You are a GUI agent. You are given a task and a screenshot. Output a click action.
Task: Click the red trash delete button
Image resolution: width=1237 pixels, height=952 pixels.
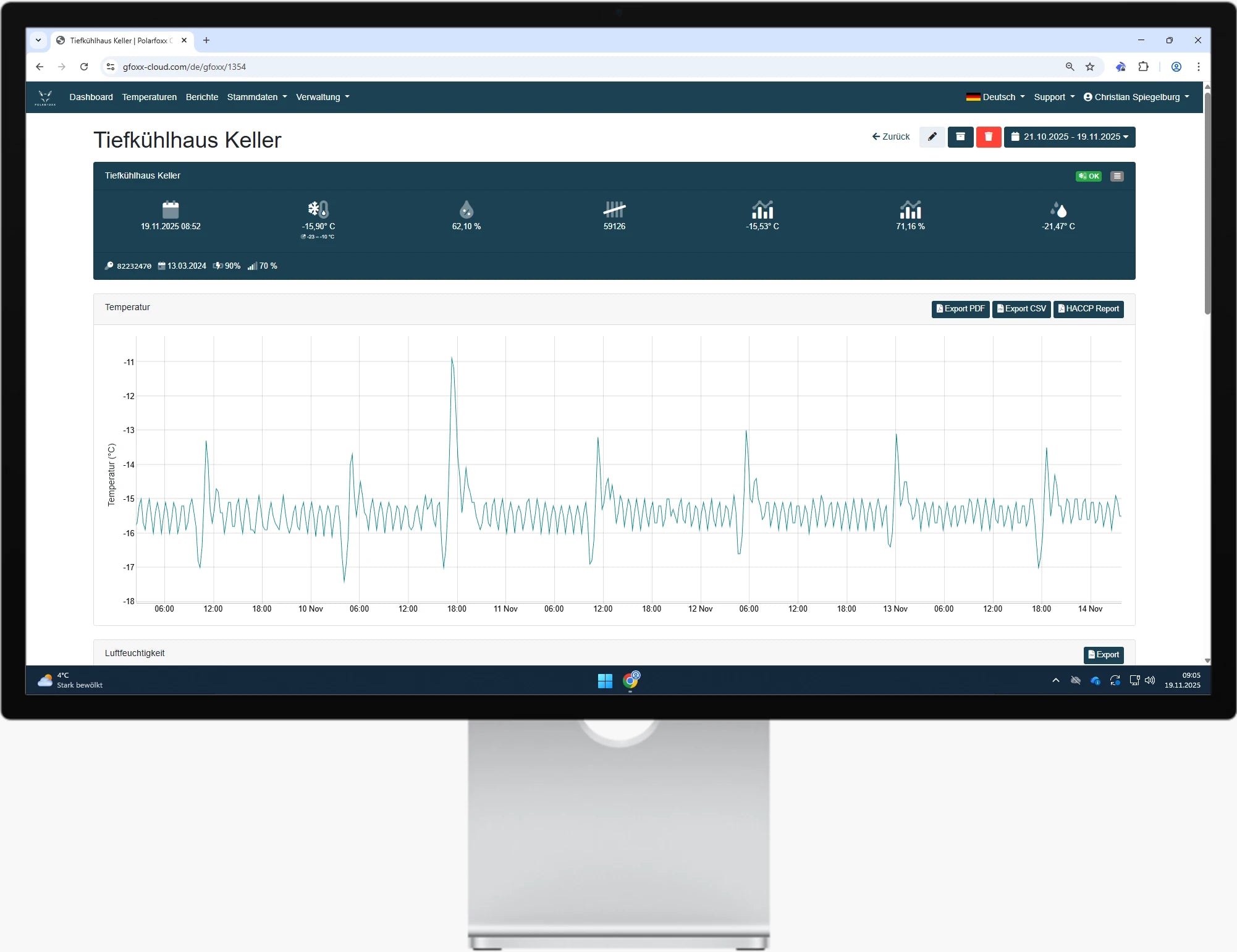tap(988, 137)
